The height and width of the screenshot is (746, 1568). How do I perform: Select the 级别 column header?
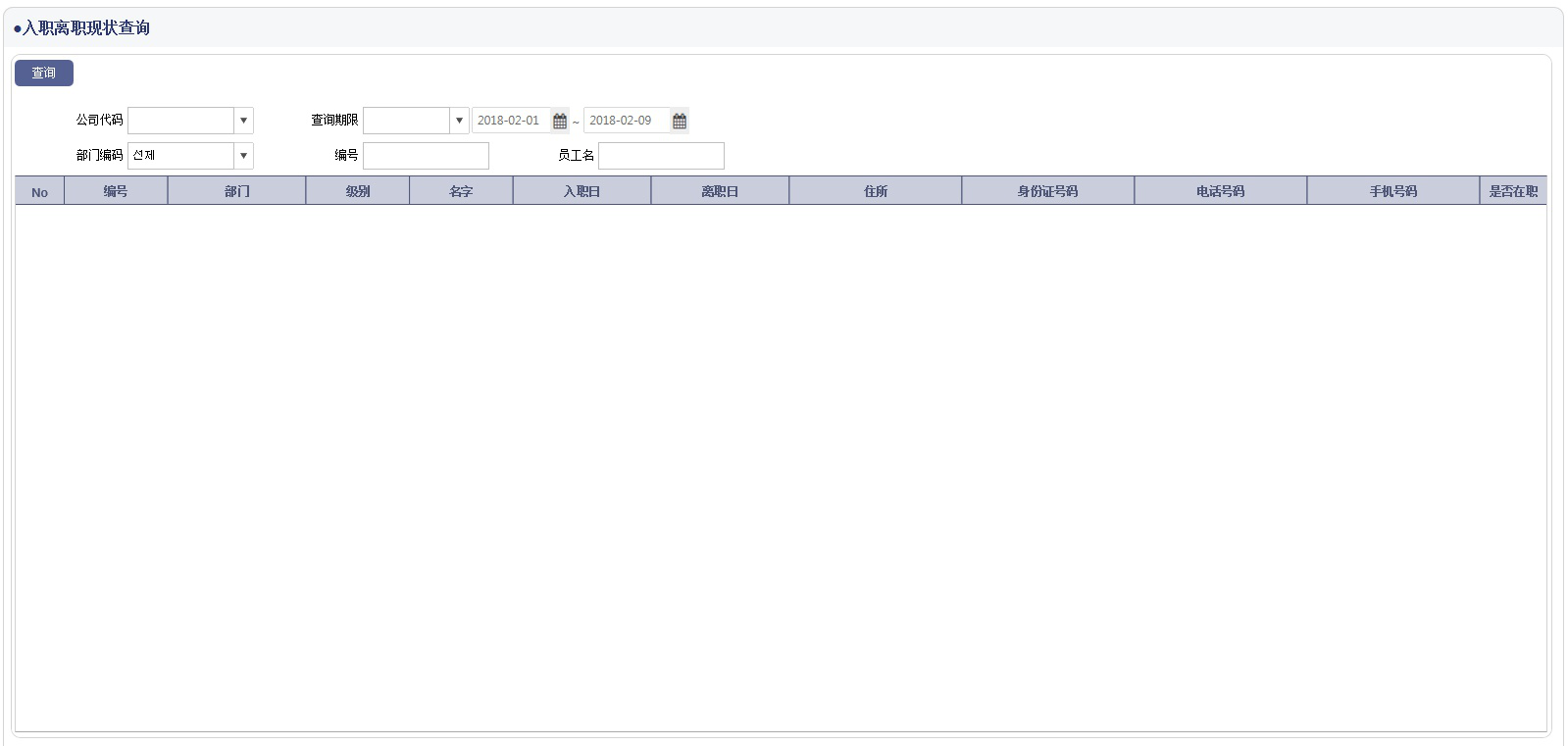[357, 192]
